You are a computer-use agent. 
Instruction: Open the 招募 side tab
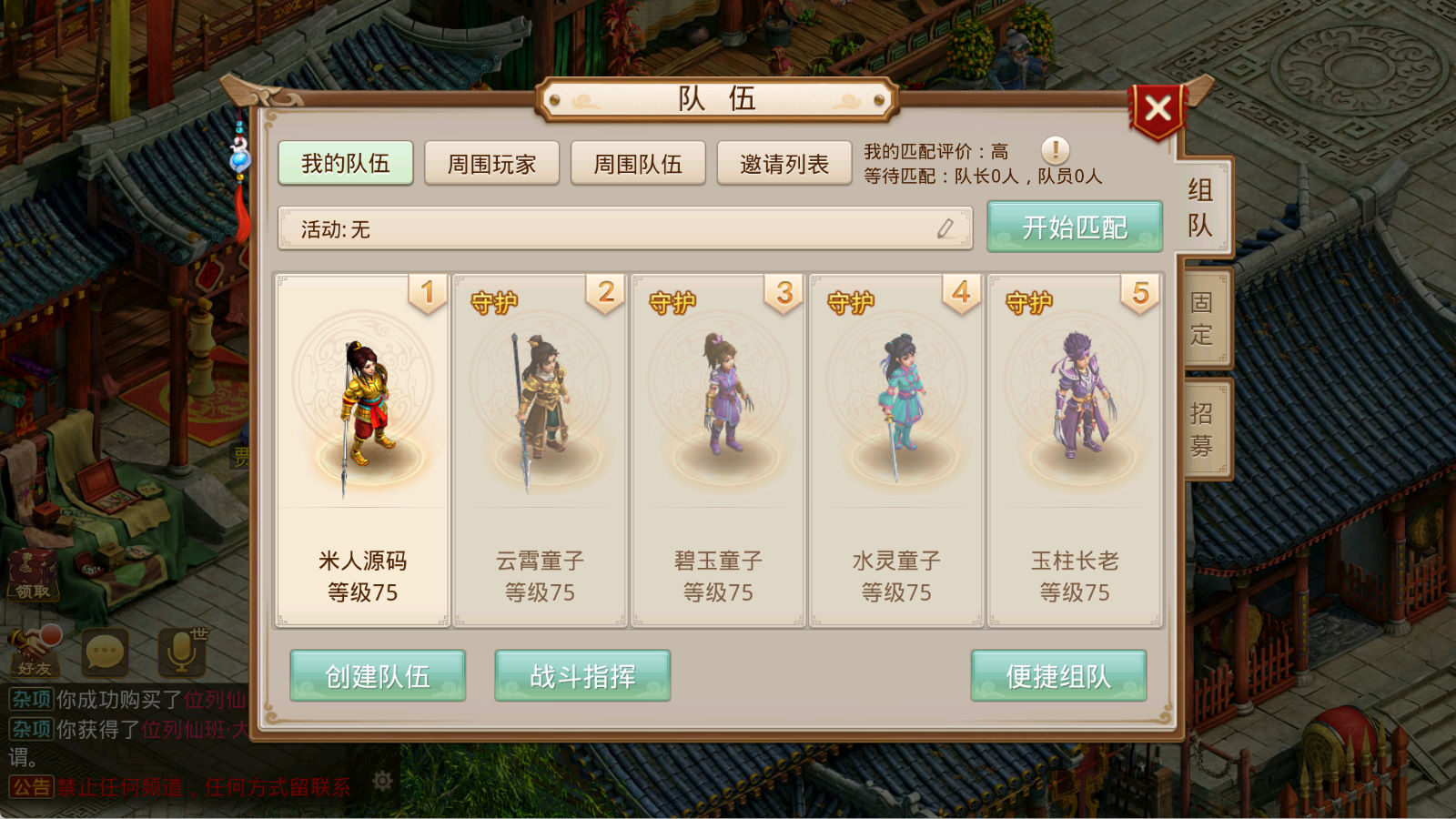(x=1203, y=430)
